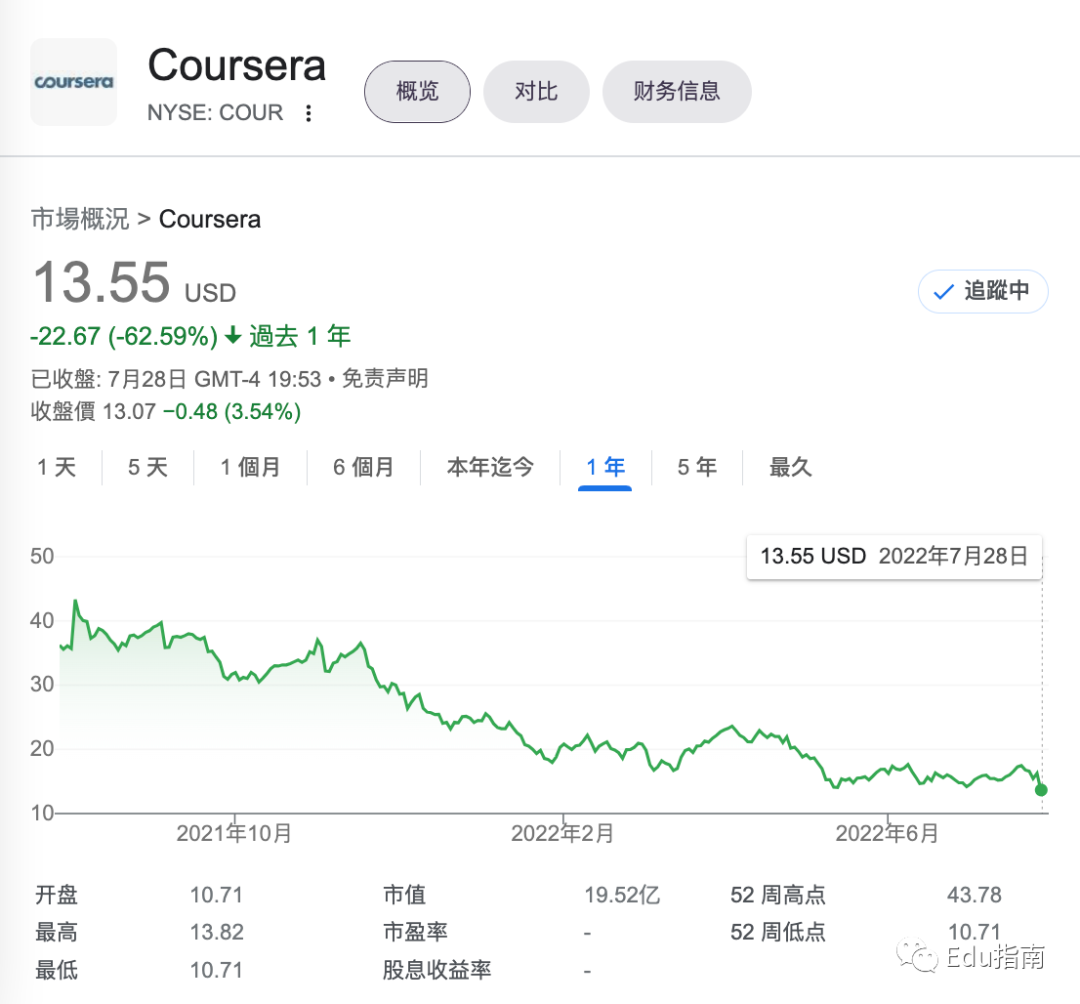
Task: Toggle the 追蹤中 following button
Action: pos(983,291)
